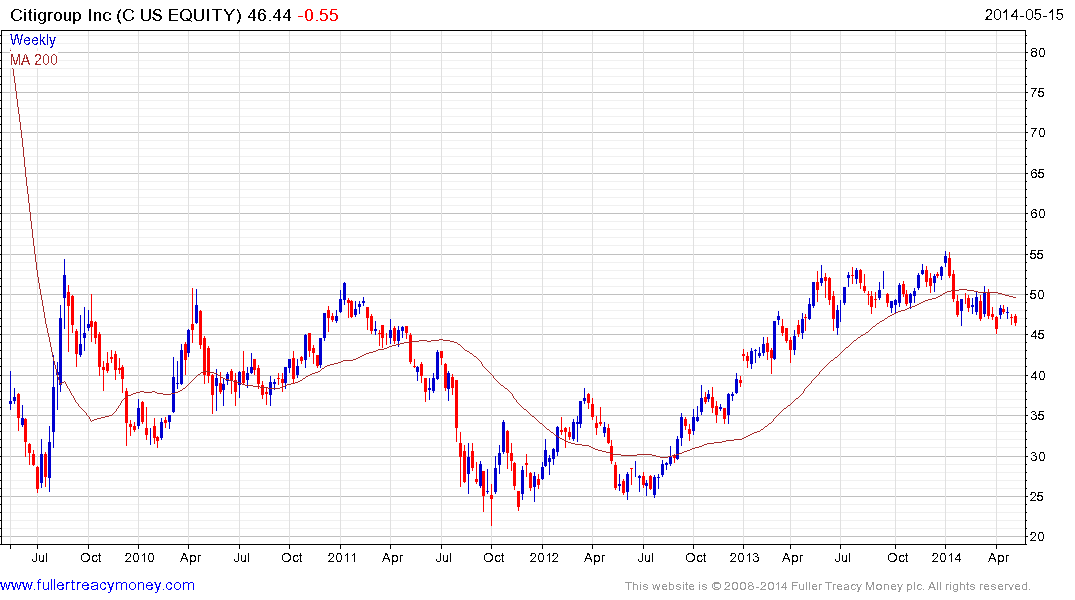Click the 25 price axis label
Screen dimensions: 1075x600
coord(1037,496)
